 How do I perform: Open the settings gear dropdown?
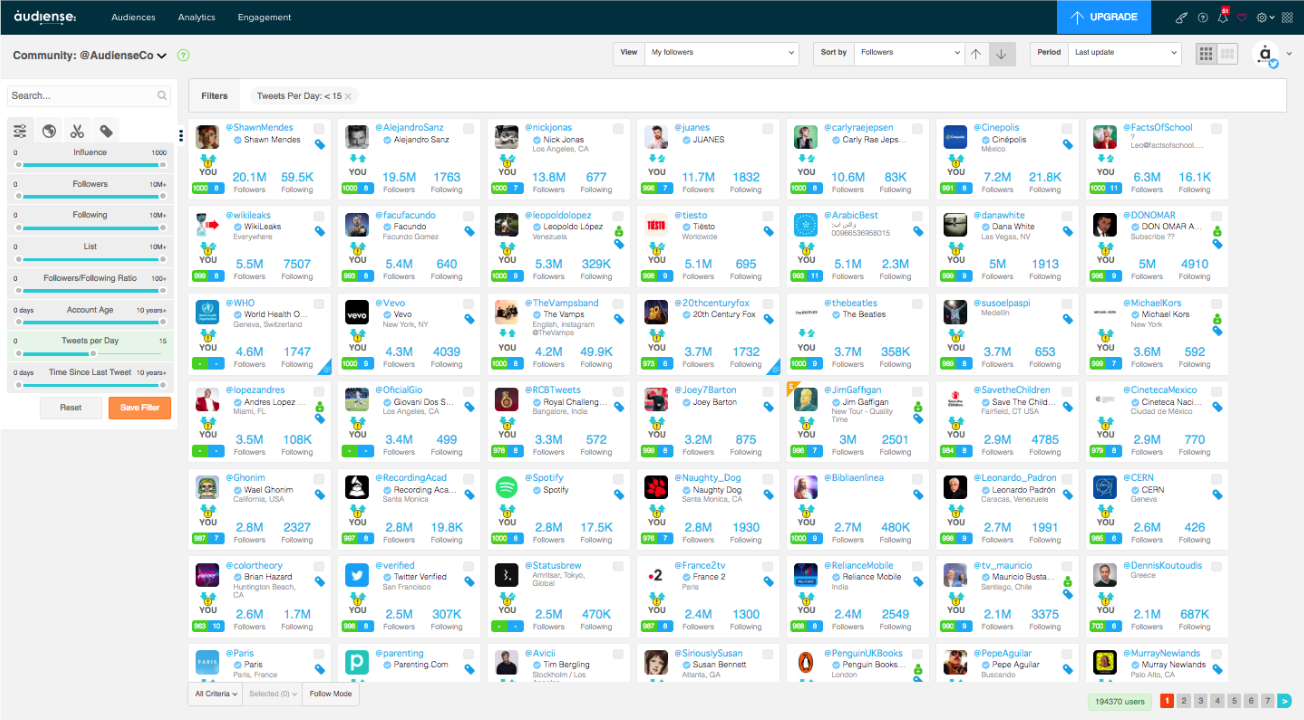[1264, 17]
